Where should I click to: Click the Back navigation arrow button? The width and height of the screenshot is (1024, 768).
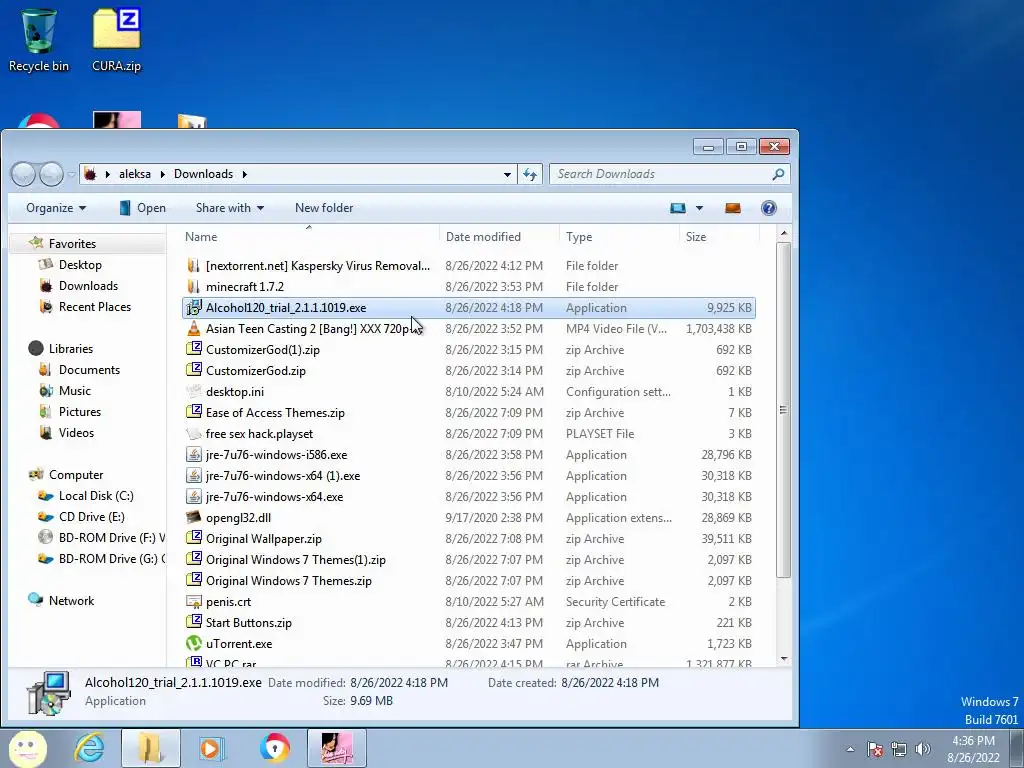point(24,174)
